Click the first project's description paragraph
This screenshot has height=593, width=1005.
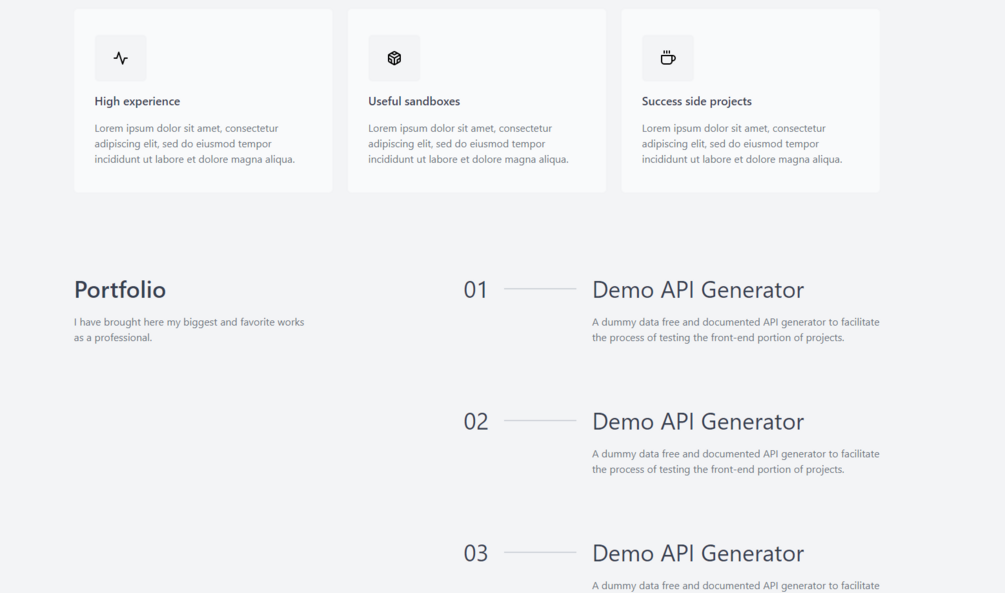pos(736,330)
